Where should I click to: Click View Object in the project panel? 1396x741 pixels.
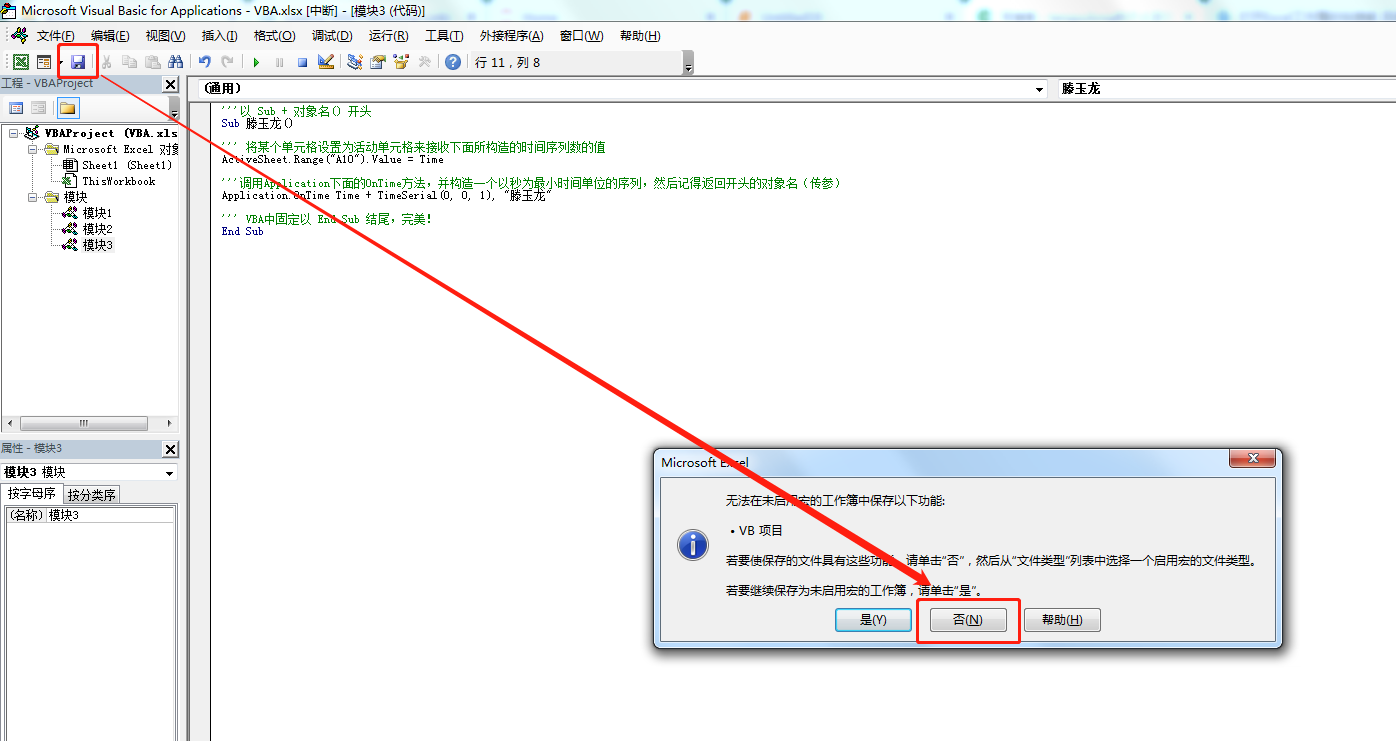(38, 108)
